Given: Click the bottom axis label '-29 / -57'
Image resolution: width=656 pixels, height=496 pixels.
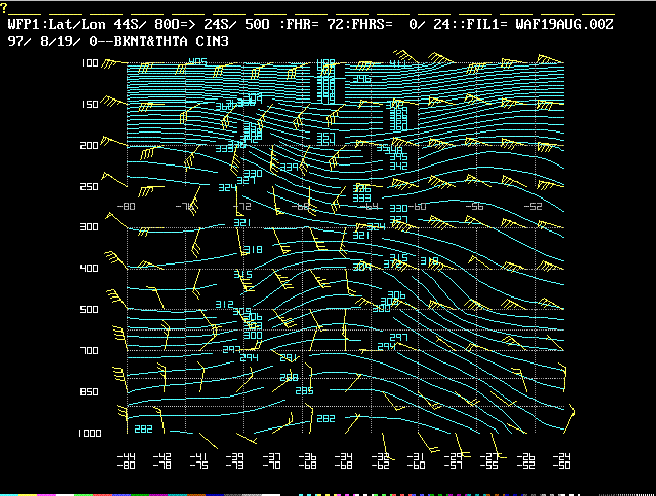Looking at the screenshot, I should [x=453, y=461].
